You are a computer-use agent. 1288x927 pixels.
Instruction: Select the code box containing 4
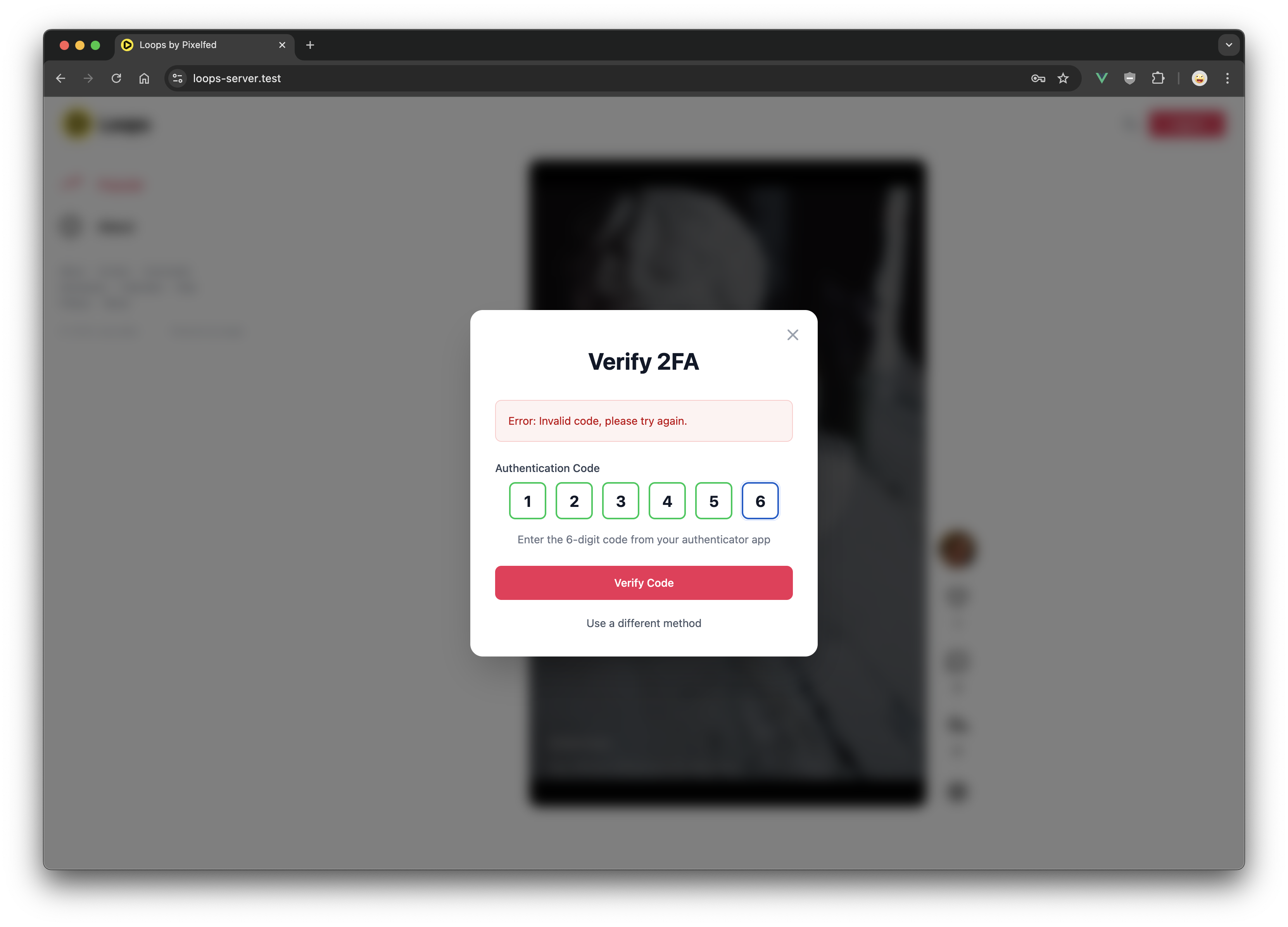(667, 501)
